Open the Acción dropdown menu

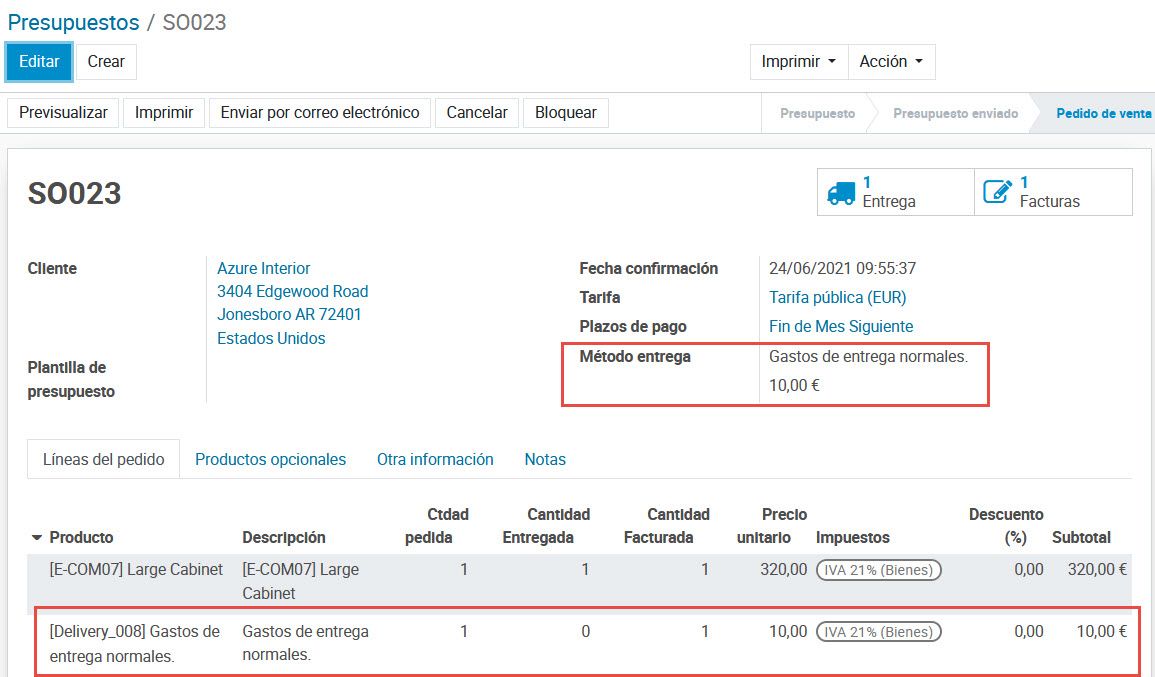coord(890,61)
